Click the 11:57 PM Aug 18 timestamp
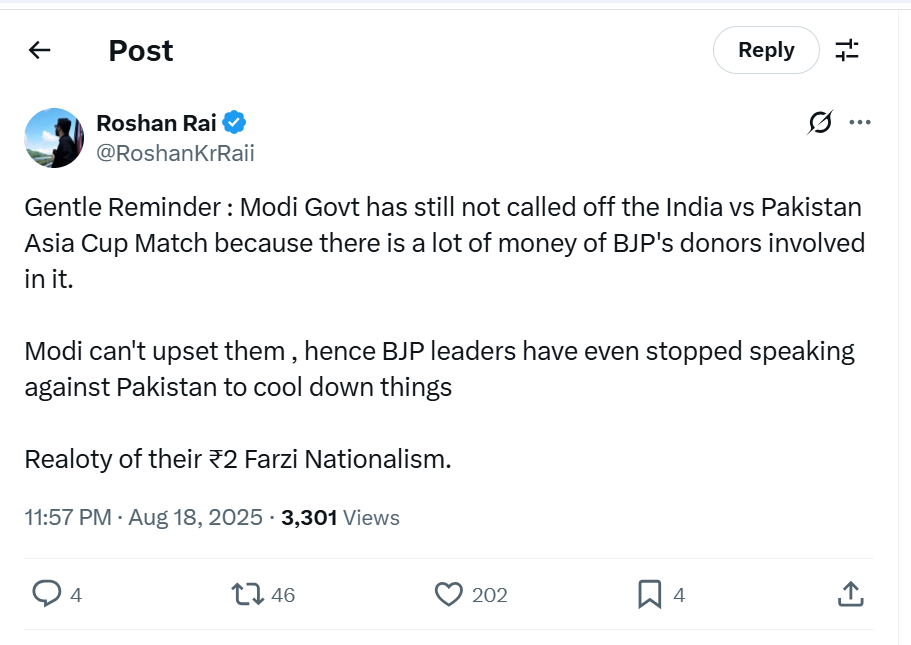 click(x=144, y=518)
